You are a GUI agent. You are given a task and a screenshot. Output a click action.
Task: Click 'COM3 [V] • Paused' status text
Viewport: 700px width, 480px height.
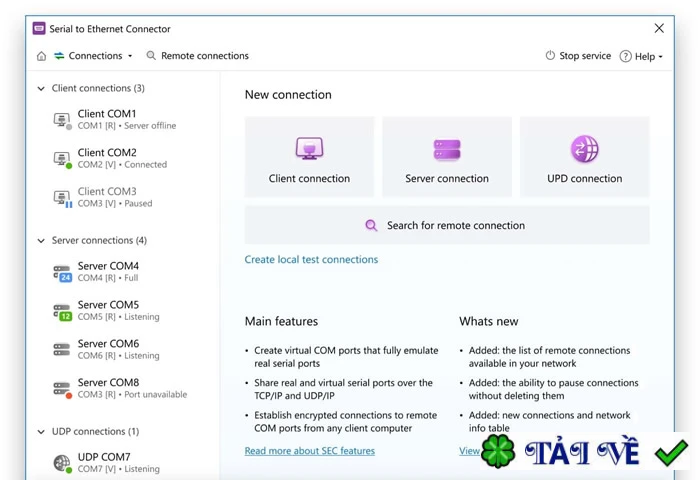(115, 204)
